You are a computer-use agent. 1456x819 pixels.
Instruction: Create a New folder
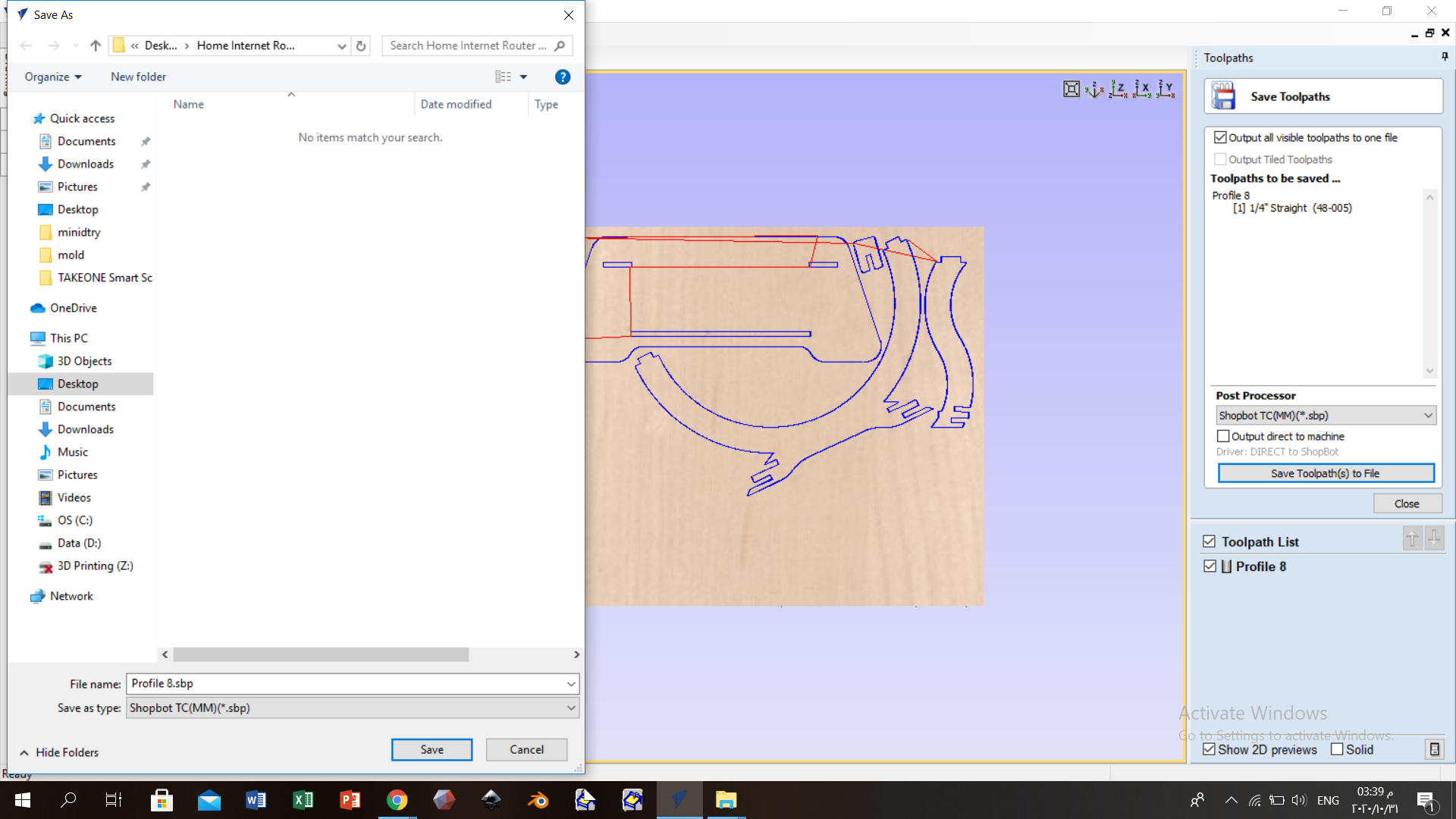click(x=138, y=77)
